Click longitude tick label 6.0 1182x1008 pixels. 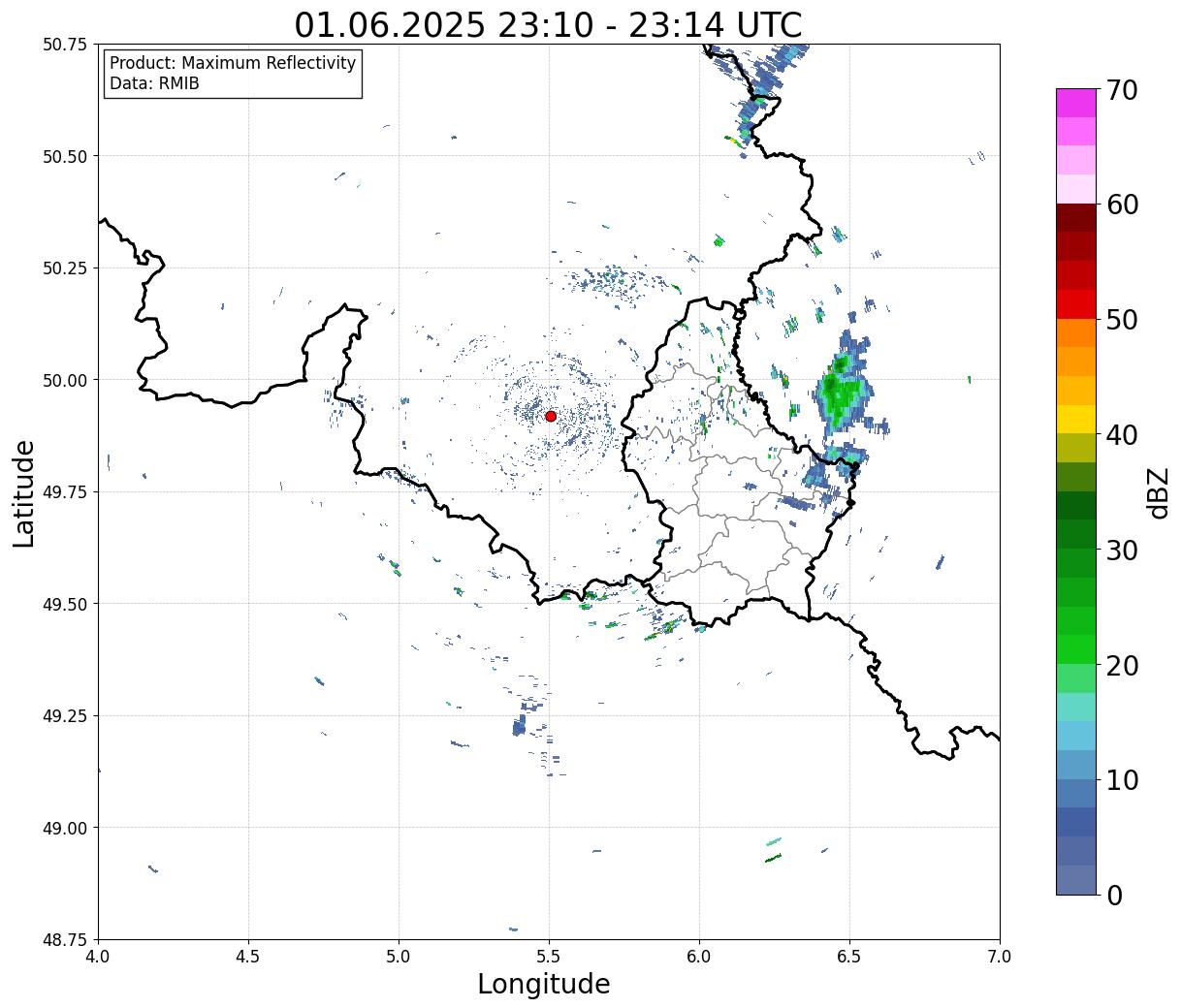[x=699, y=956]
